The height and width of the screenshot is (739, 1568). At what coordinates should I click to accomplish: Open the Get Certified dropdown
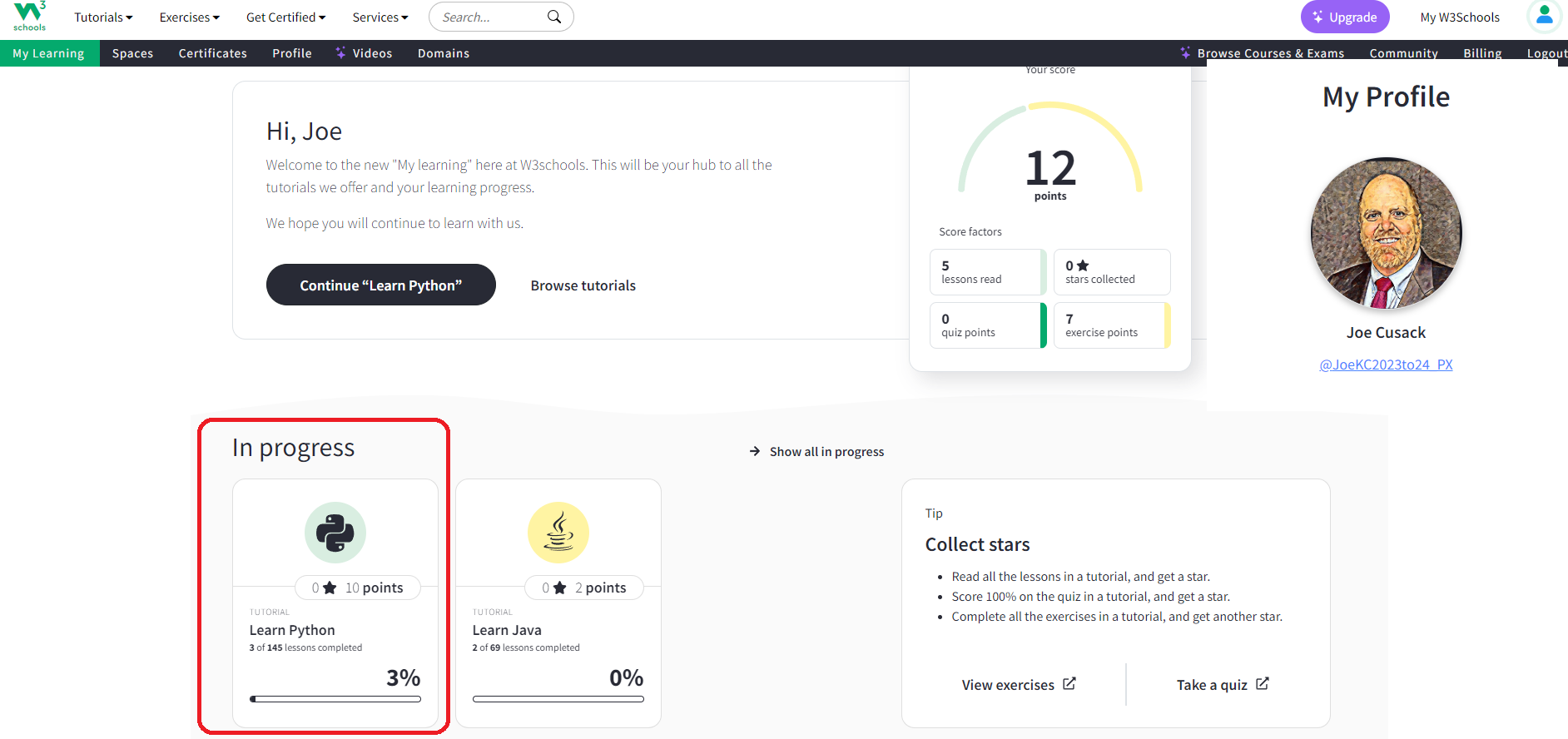click(x=285, y=17)
